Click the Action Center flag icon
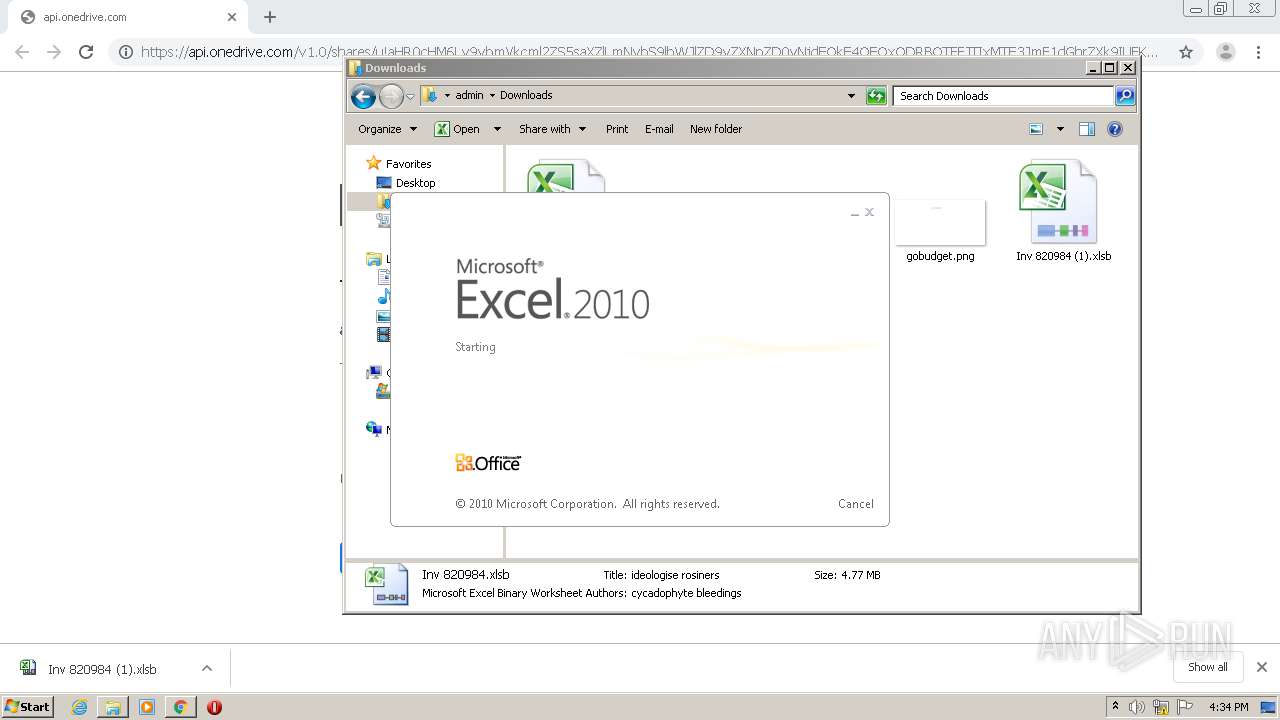This screenshot has width=1280, height=720. coord(1185,707)
